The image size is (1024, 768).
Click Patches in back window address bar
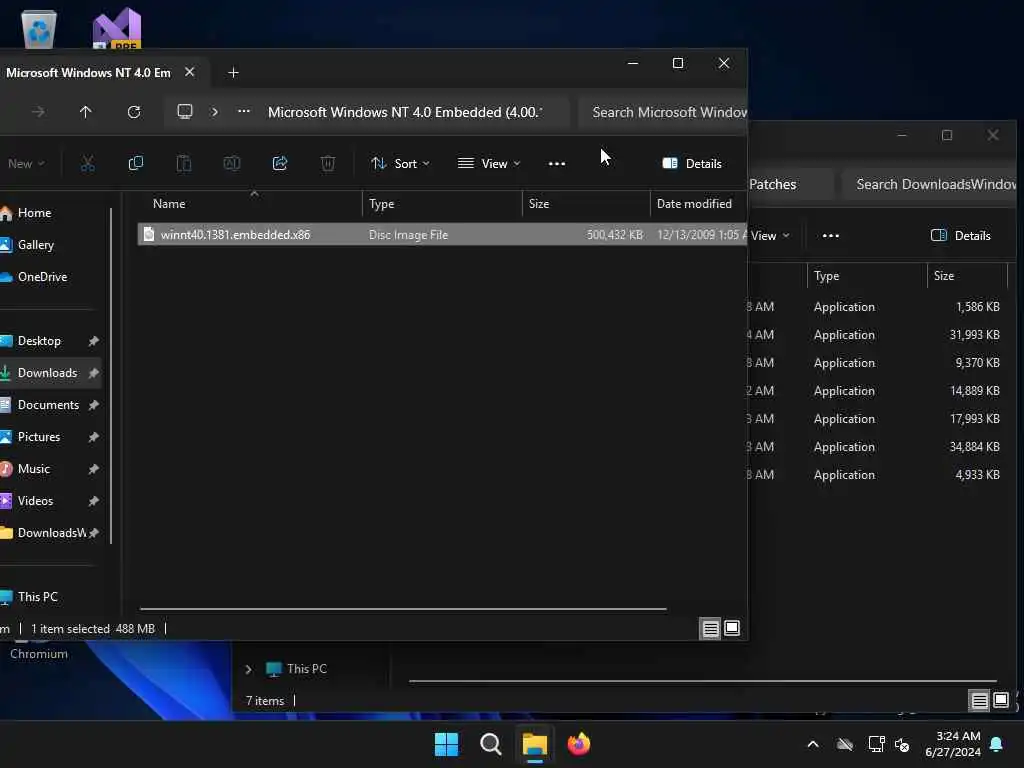(x=773, y=184)
